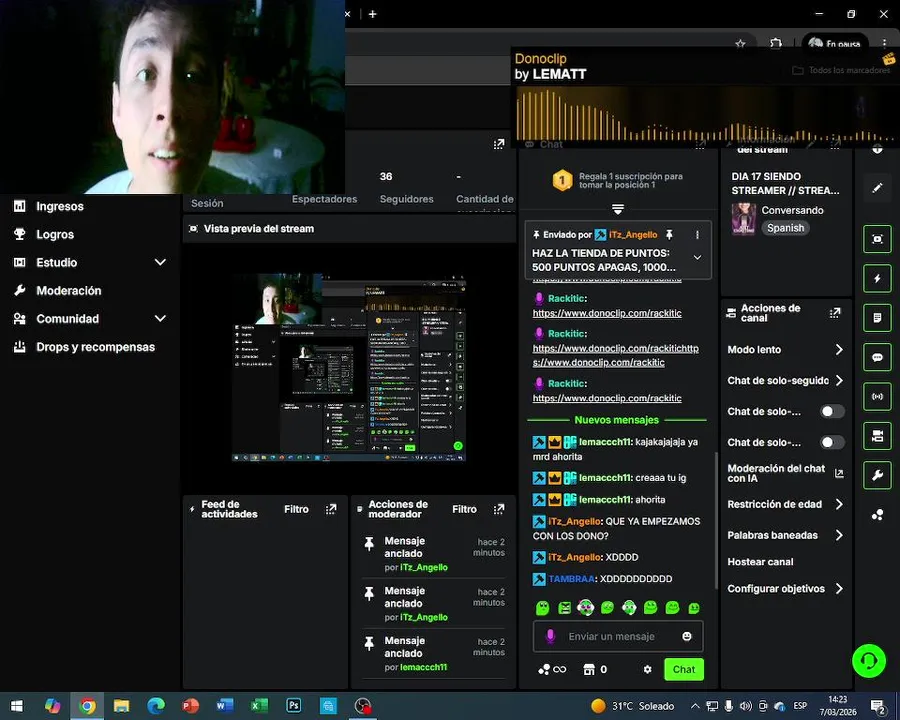Open the emoji picker in the message box
The height and width of the screenshot is (720, 900).
tap(686, 636)
